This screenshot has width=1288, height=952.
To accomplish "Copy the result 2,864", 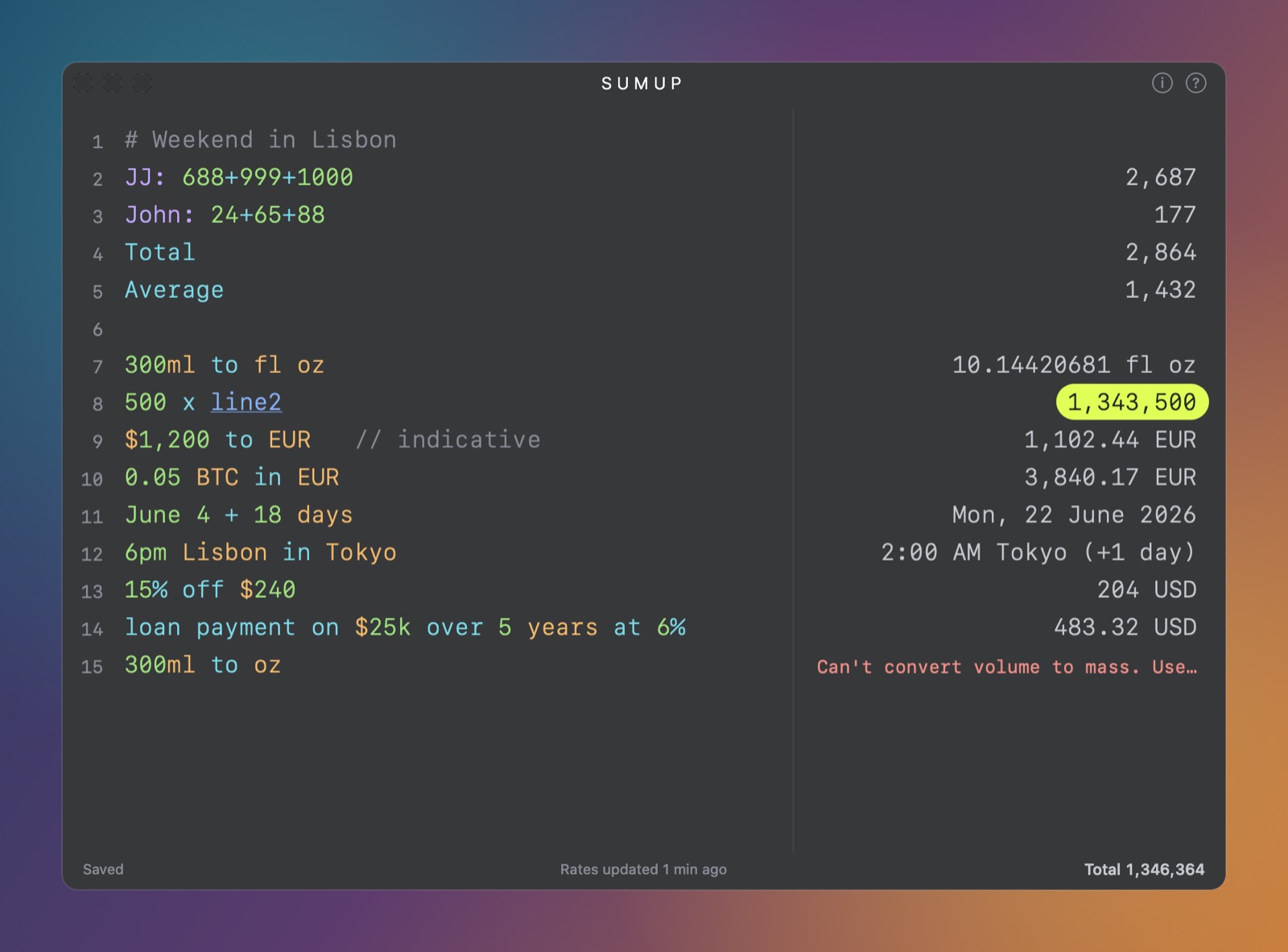I will (1161, 252).
